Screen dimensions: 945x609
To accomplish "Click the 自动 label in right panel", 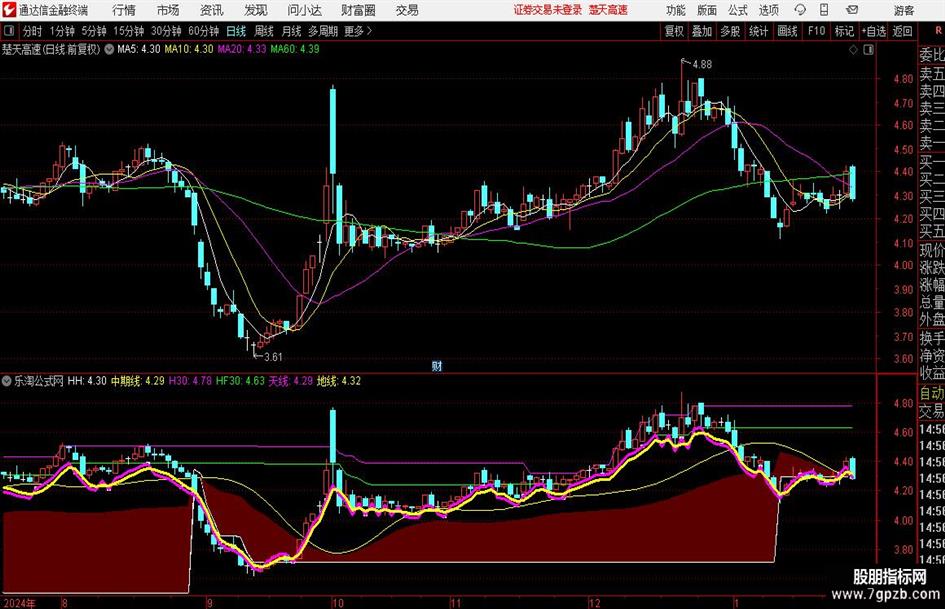I will [x=932, y=393].
